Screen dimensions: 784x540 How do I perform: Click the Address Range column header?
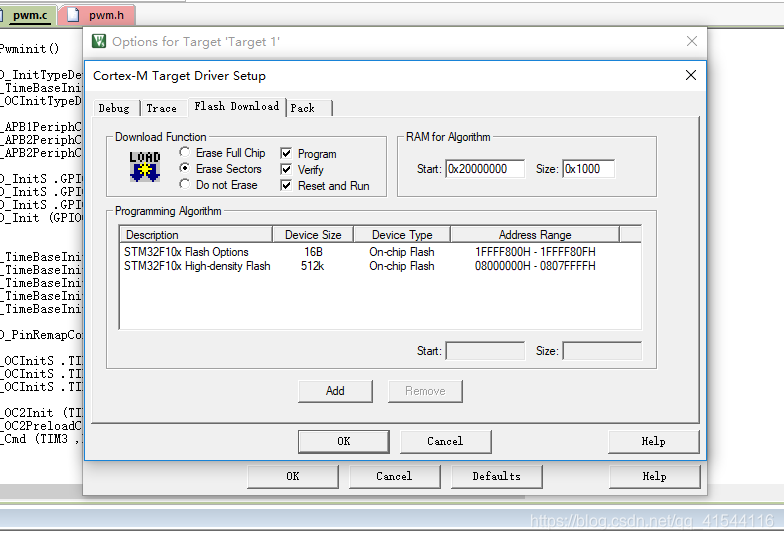click(x=535, y=234)
